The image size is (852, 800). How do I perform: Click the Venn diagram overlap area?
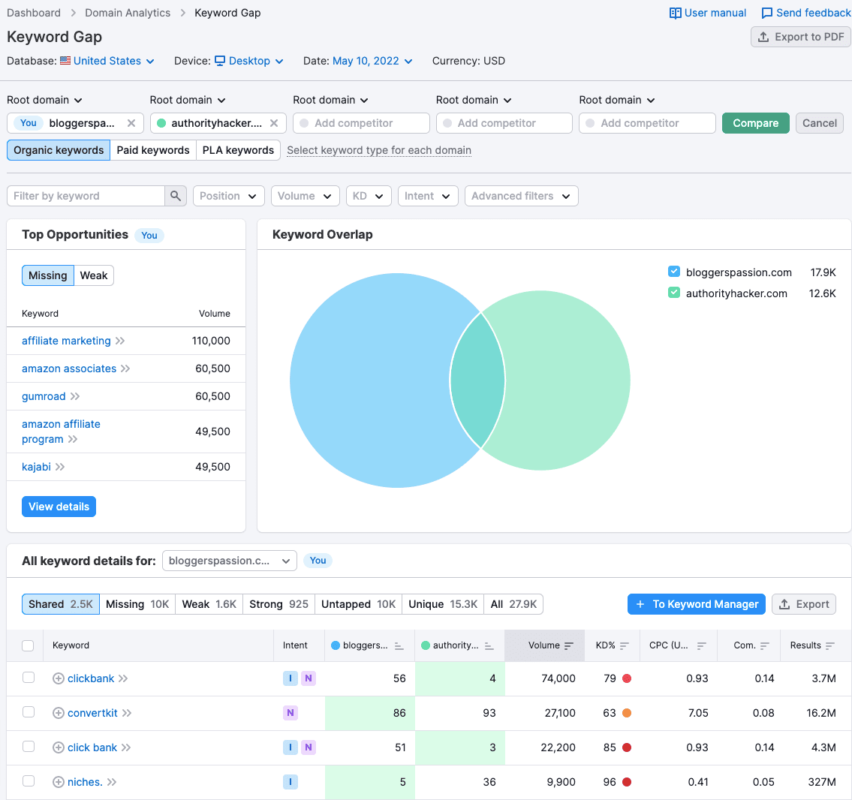tap(478, 380)
